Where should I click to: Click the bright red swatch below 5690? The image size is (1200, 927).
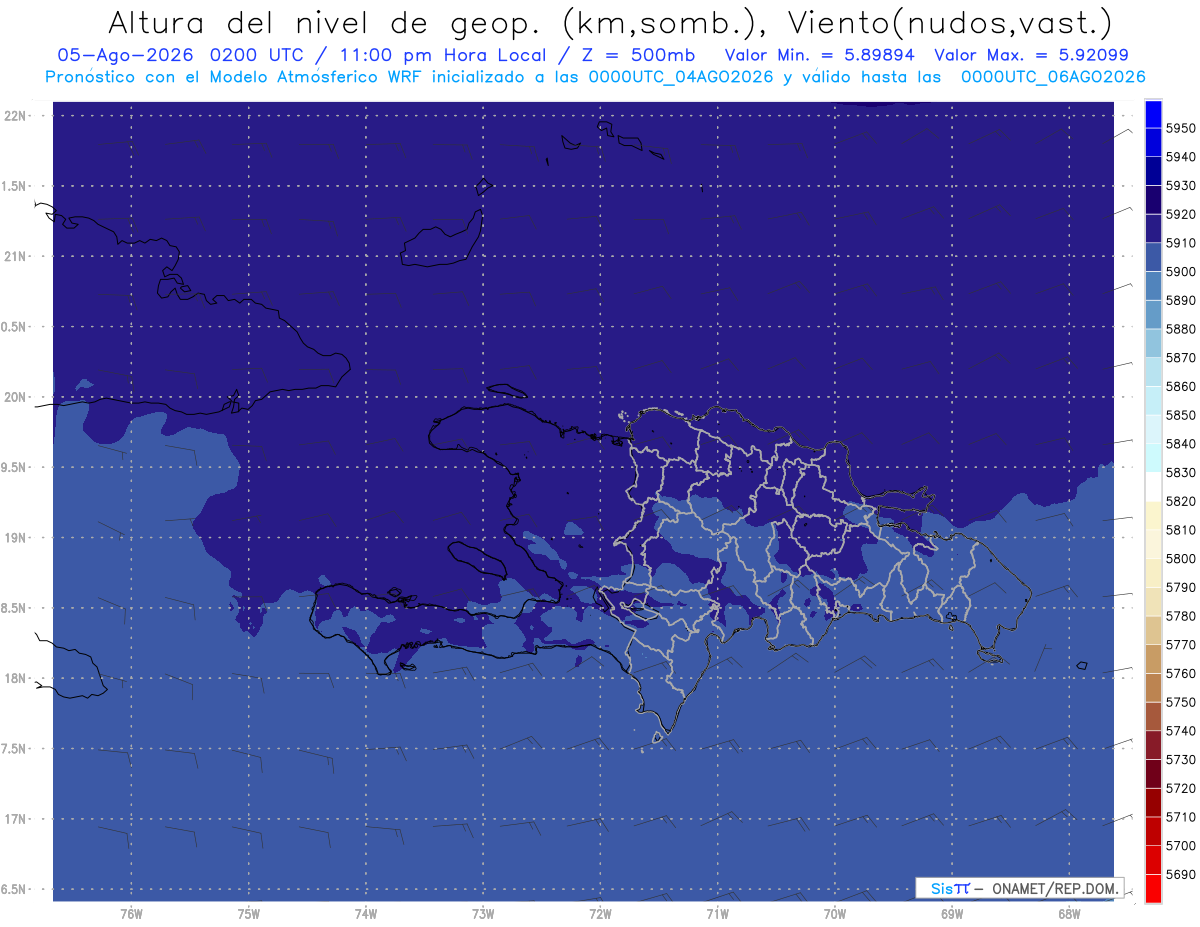tap(1153, 888)
